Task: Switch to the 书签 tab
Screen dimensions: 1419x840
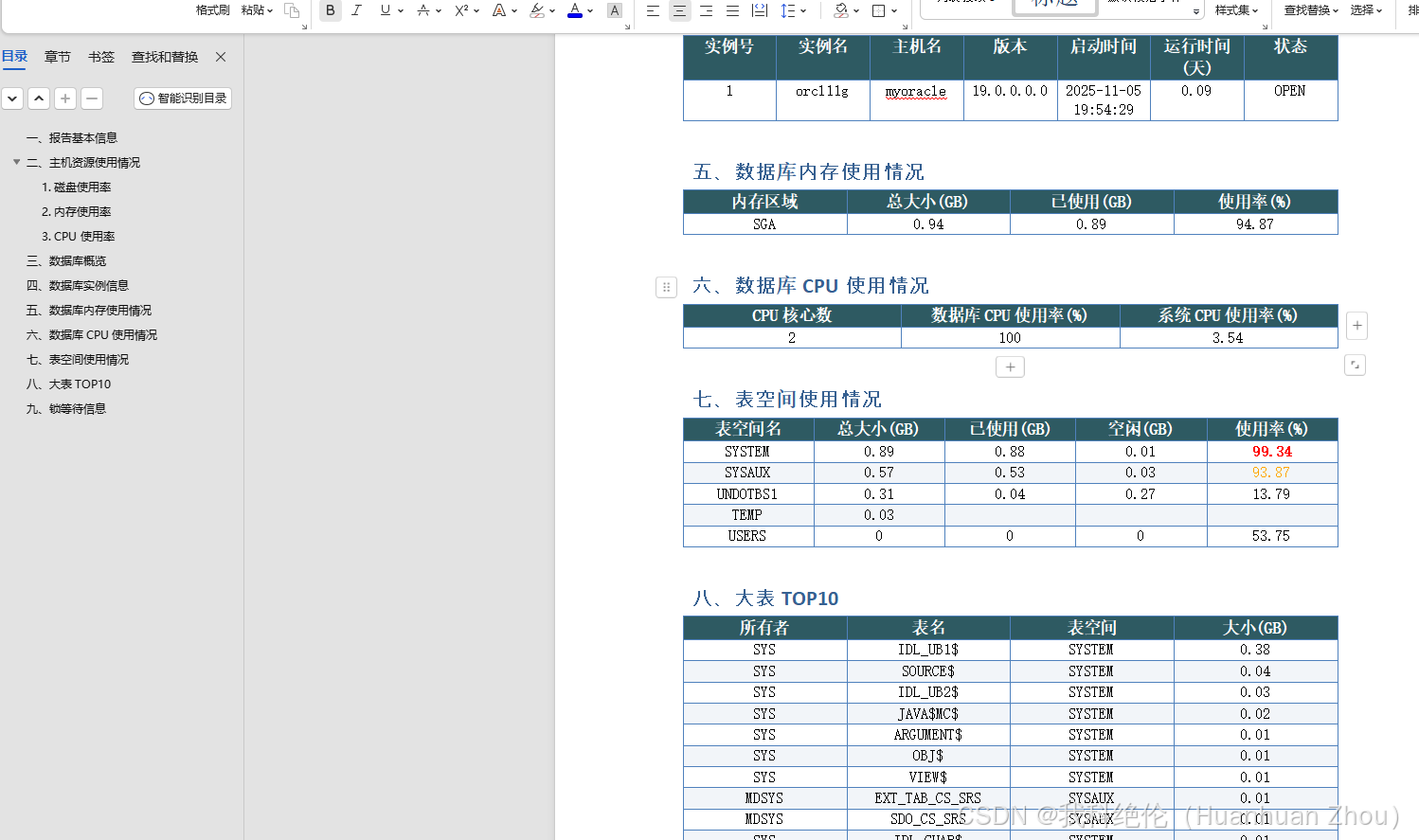Action: pyautogui.click(x=101, y=57)
